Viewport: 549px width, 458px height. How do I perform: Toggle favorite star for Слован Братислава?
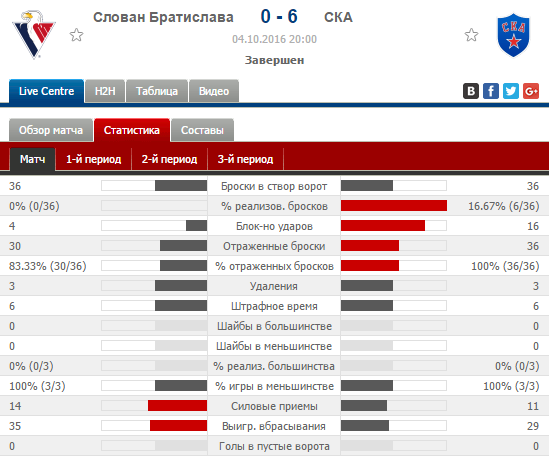point(76,35)
